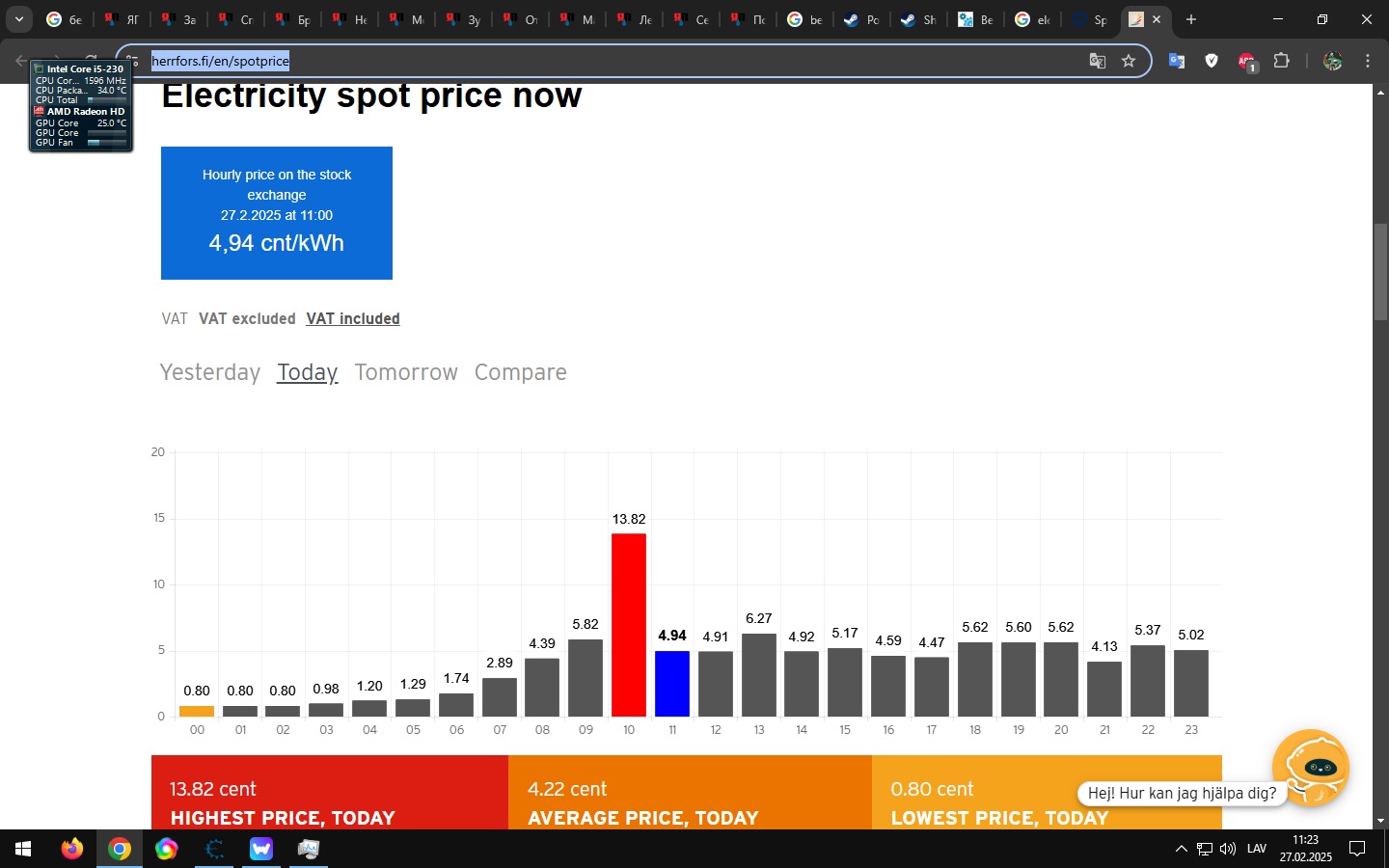
Task: Open the chatbot assistant robot icon
Action: click(x=1311, y=768)
